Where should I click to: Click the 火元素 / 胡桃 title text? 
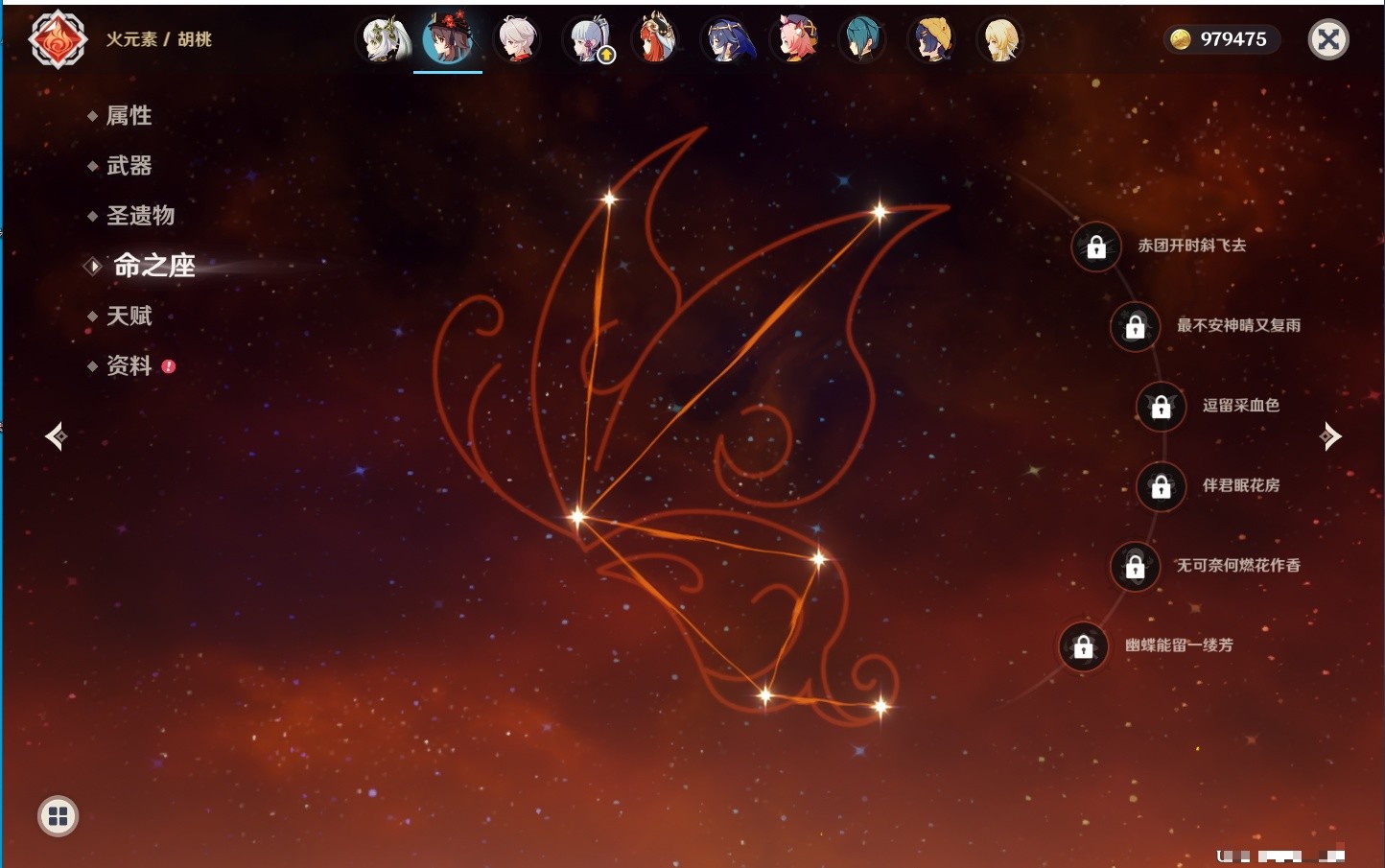[x=158, y=39]
